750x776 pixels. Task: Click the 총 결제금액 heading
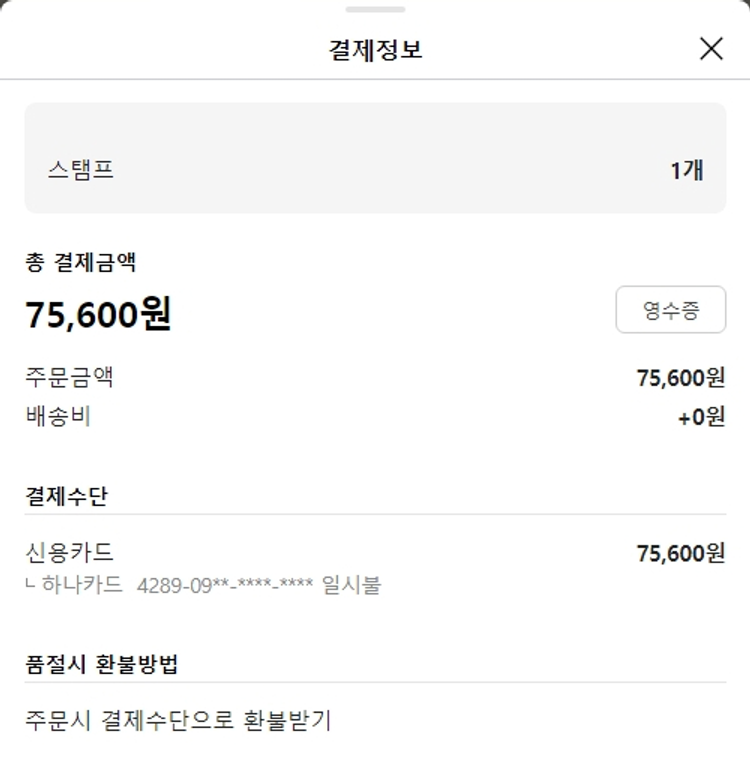pyautogui.click(x=81, y=263)
